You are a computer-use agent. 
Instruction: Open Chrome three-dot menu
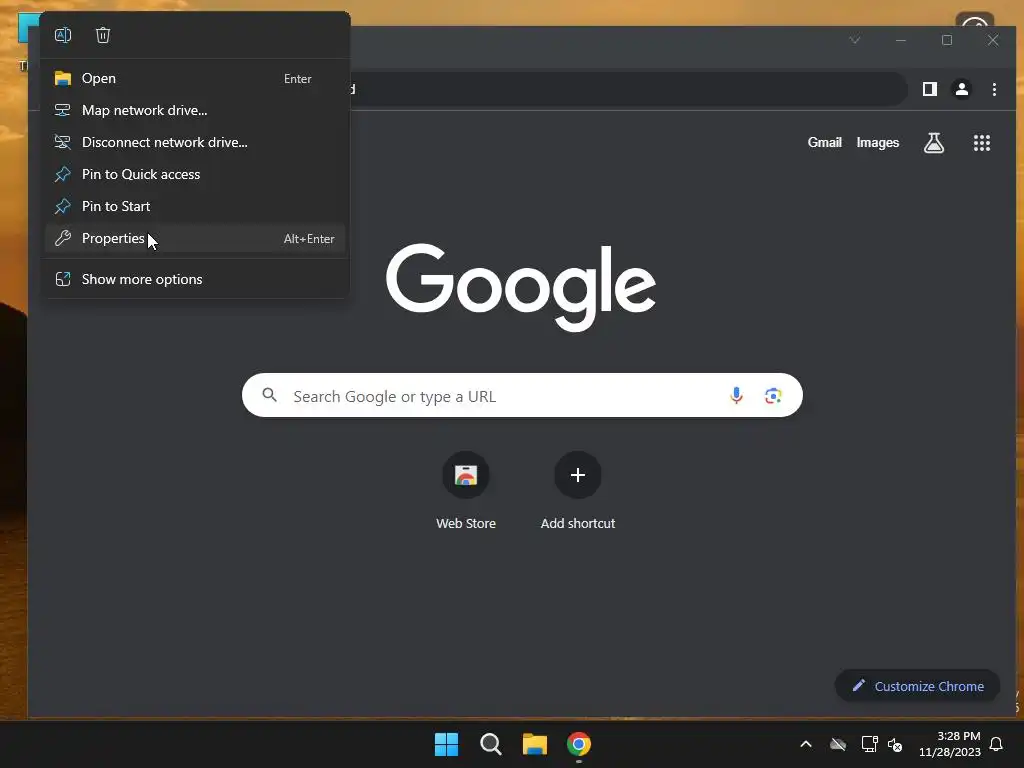tap(994, 89)
